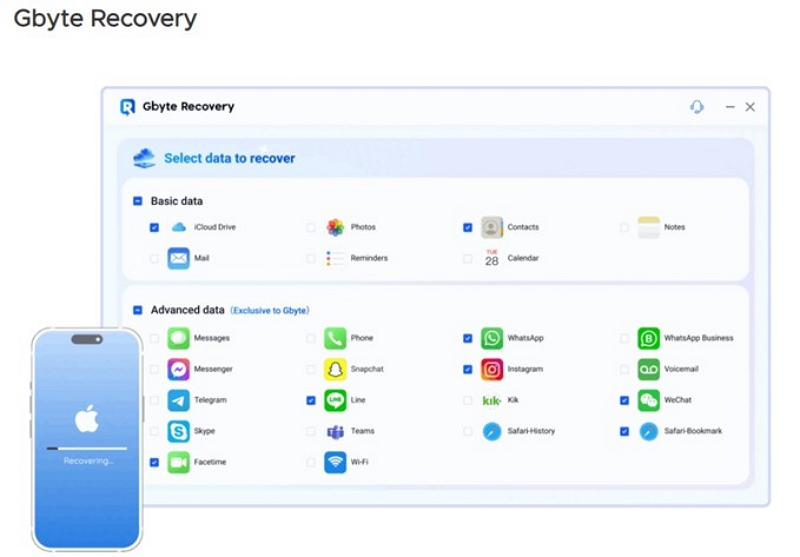
Task: Click the Reminders list icon
Action: point(335,258)
